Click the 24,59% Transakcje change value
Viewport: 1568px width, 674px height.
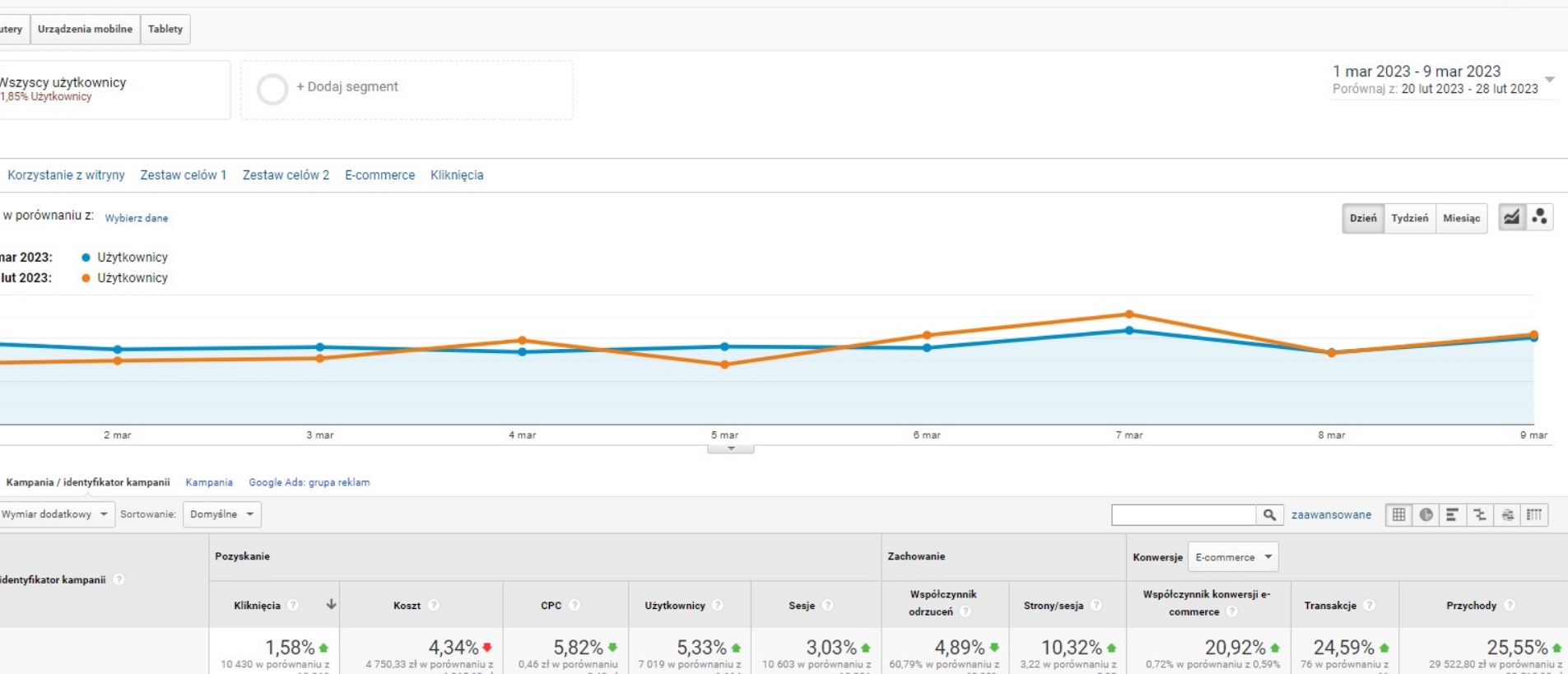click(x=1343, y=648)
